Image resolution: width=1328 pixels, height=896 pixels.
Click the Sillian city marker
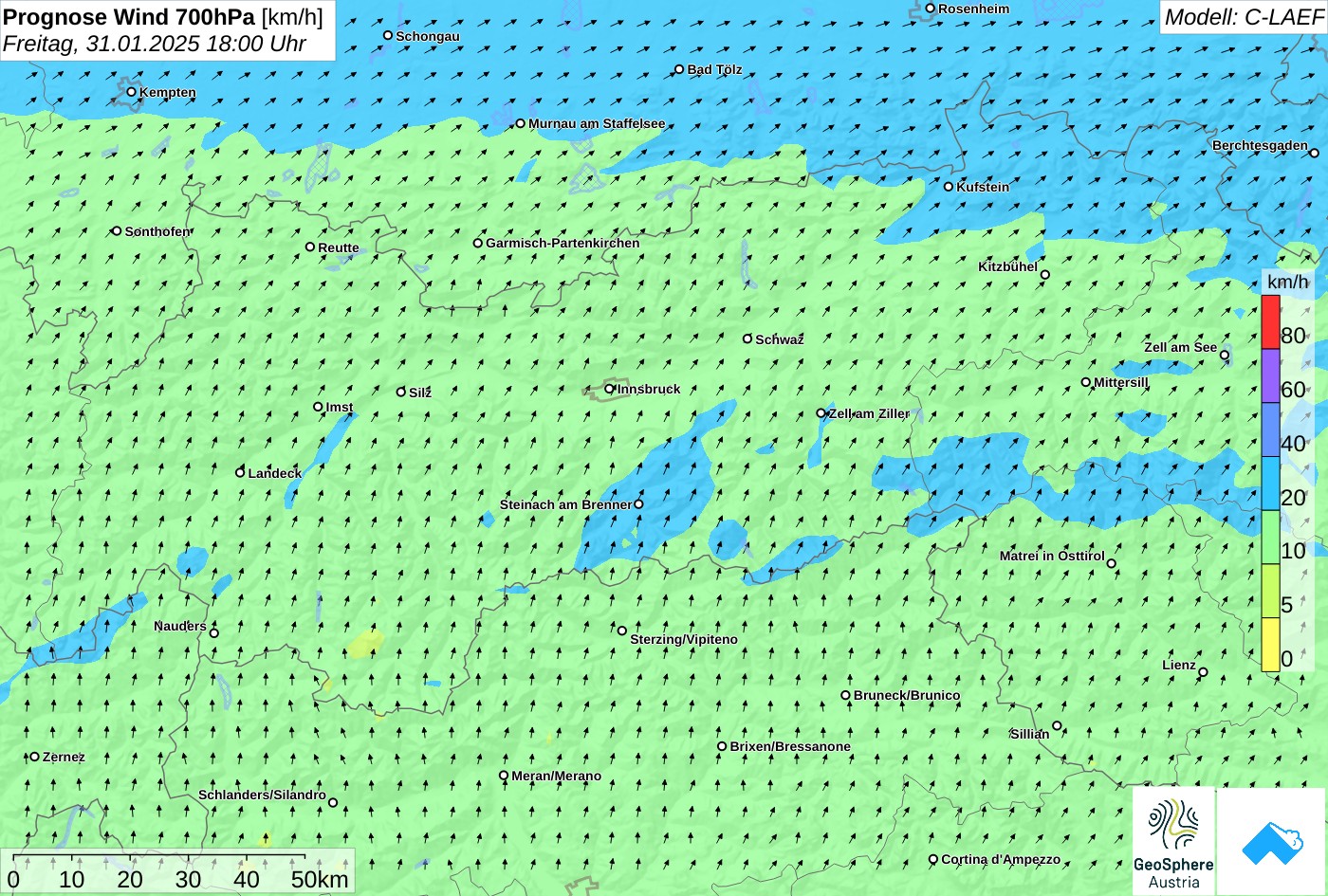[x=1057, y=726]
